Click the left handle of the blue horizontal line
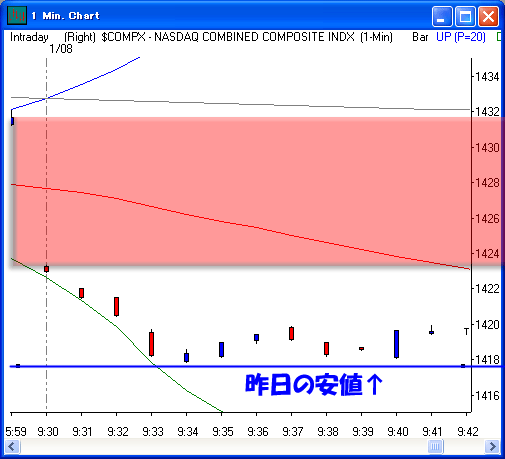Screen dimensions: 505x459 click(x=18, y=366)
